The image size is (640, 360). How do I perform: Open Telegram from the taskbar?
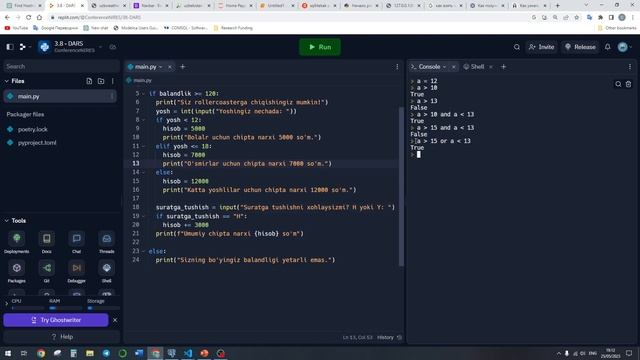[x=106, y=353]
